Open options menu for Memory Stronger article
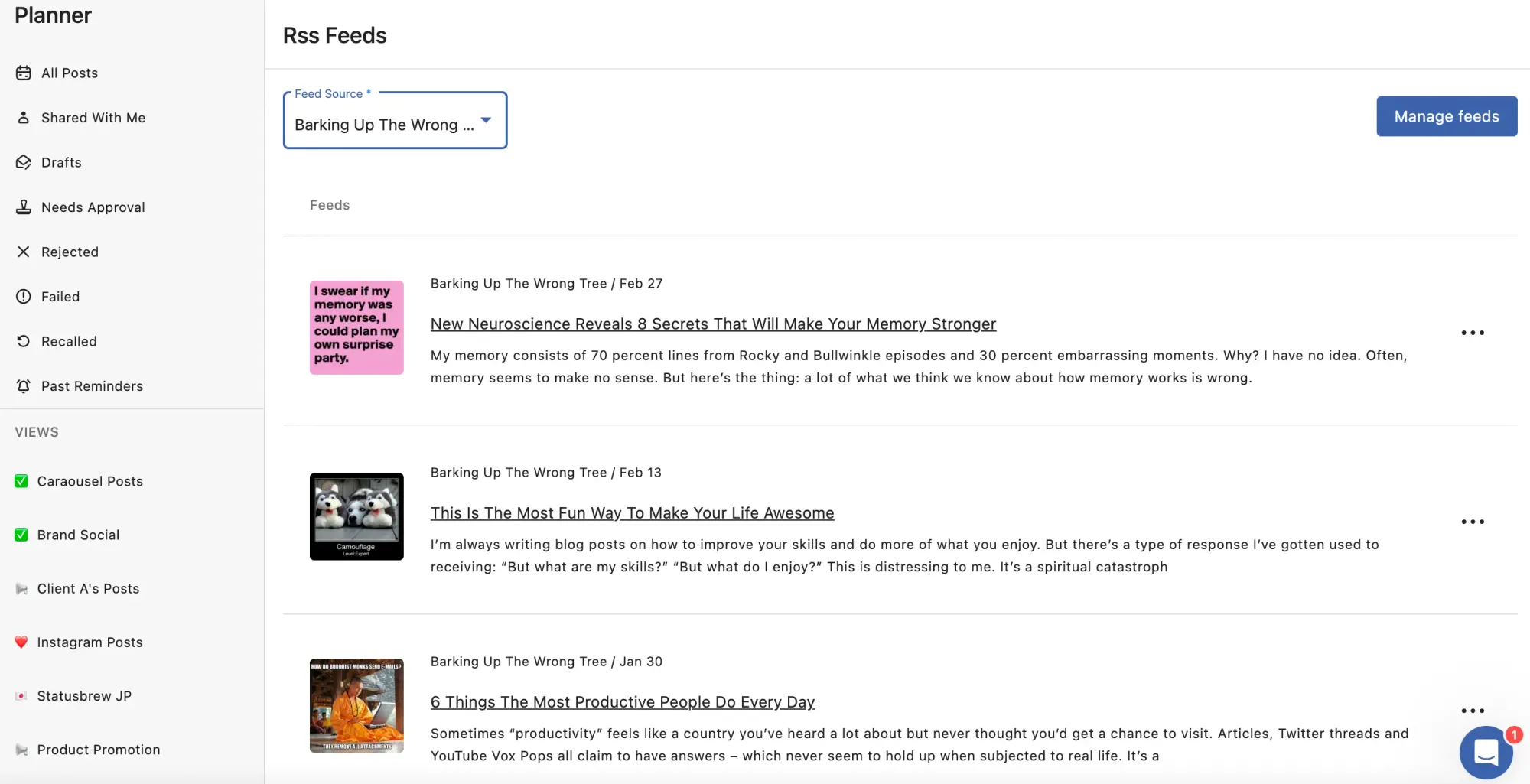Image resolution: width=1530 pixels, height=784 pixels. [1472, 333]
